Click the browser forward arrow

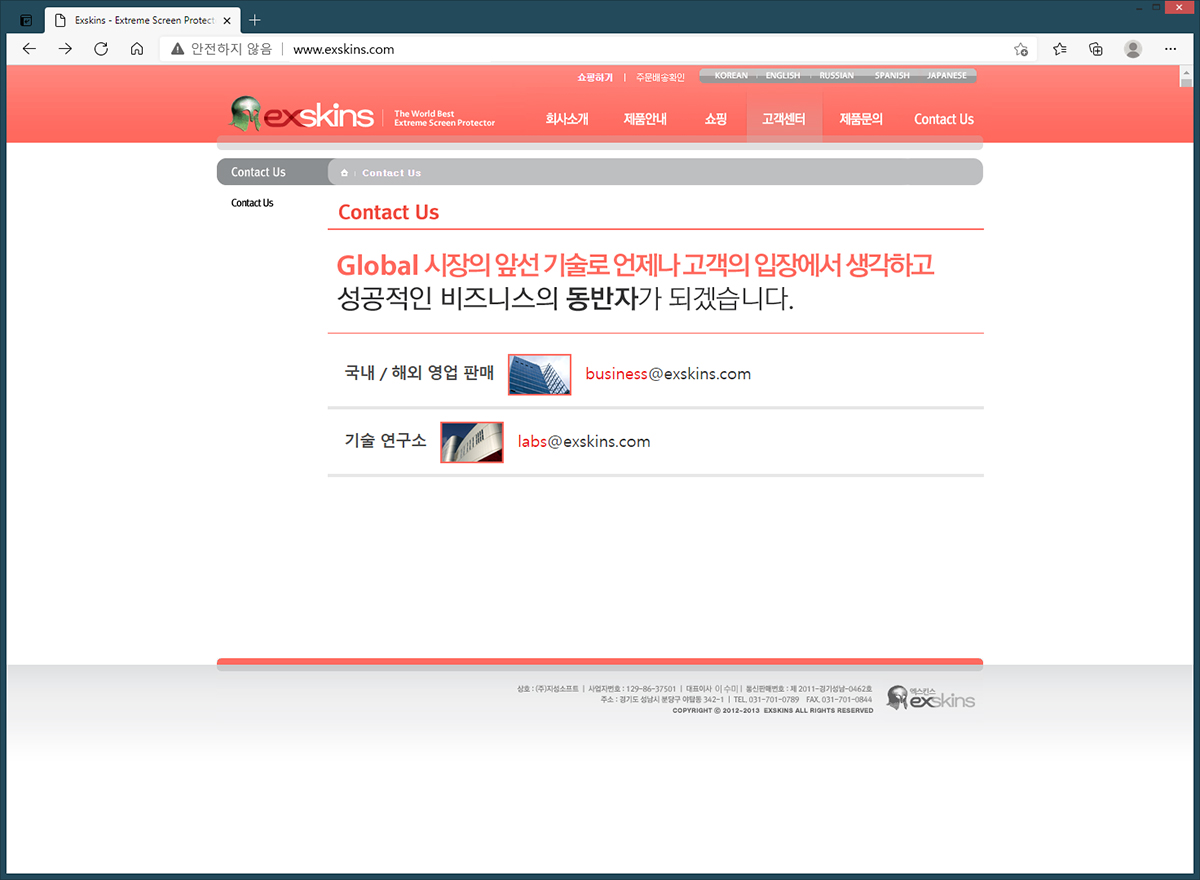click(65, 49)
